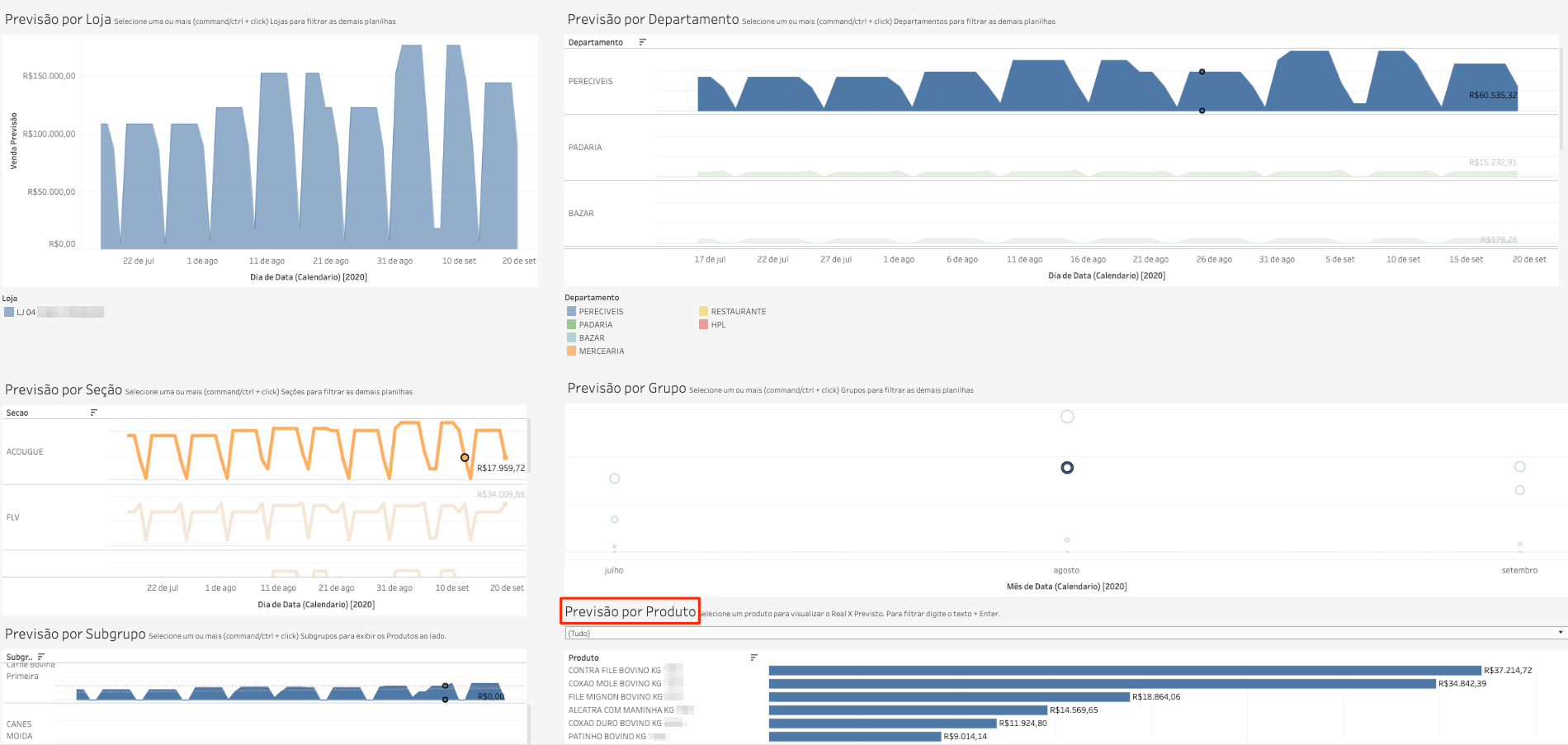Image resolution: width=1568 pixels, height=745 pixels.
Task: Toggle the MERCEARIA legend entry
Action: pos(571,351)
